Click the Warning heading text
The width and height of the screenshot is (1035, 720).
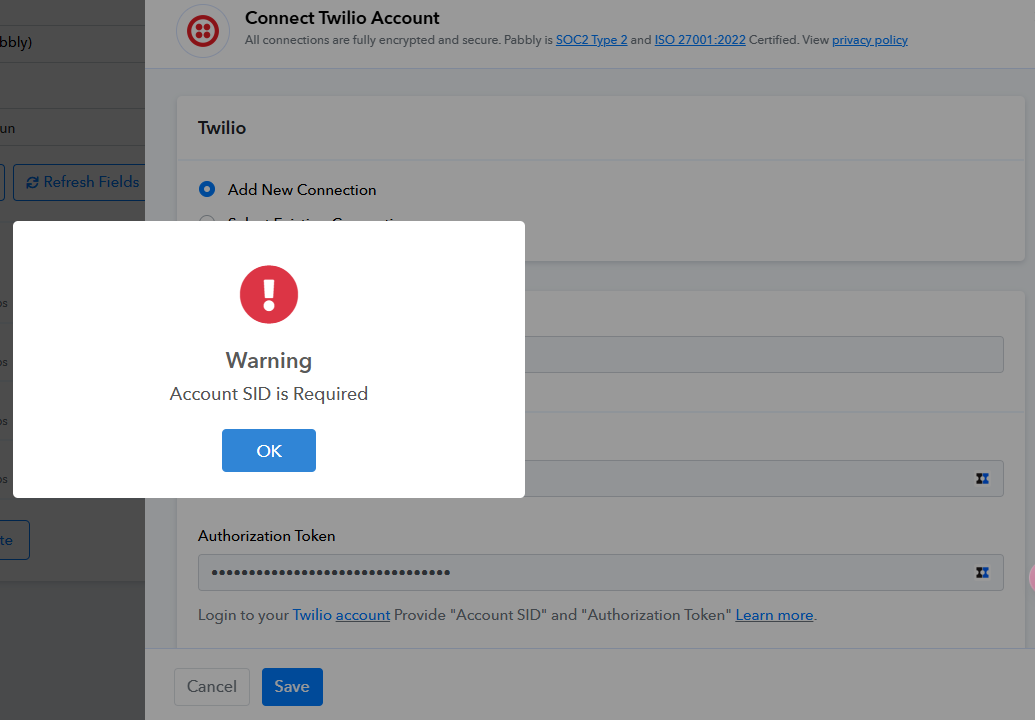269,360
